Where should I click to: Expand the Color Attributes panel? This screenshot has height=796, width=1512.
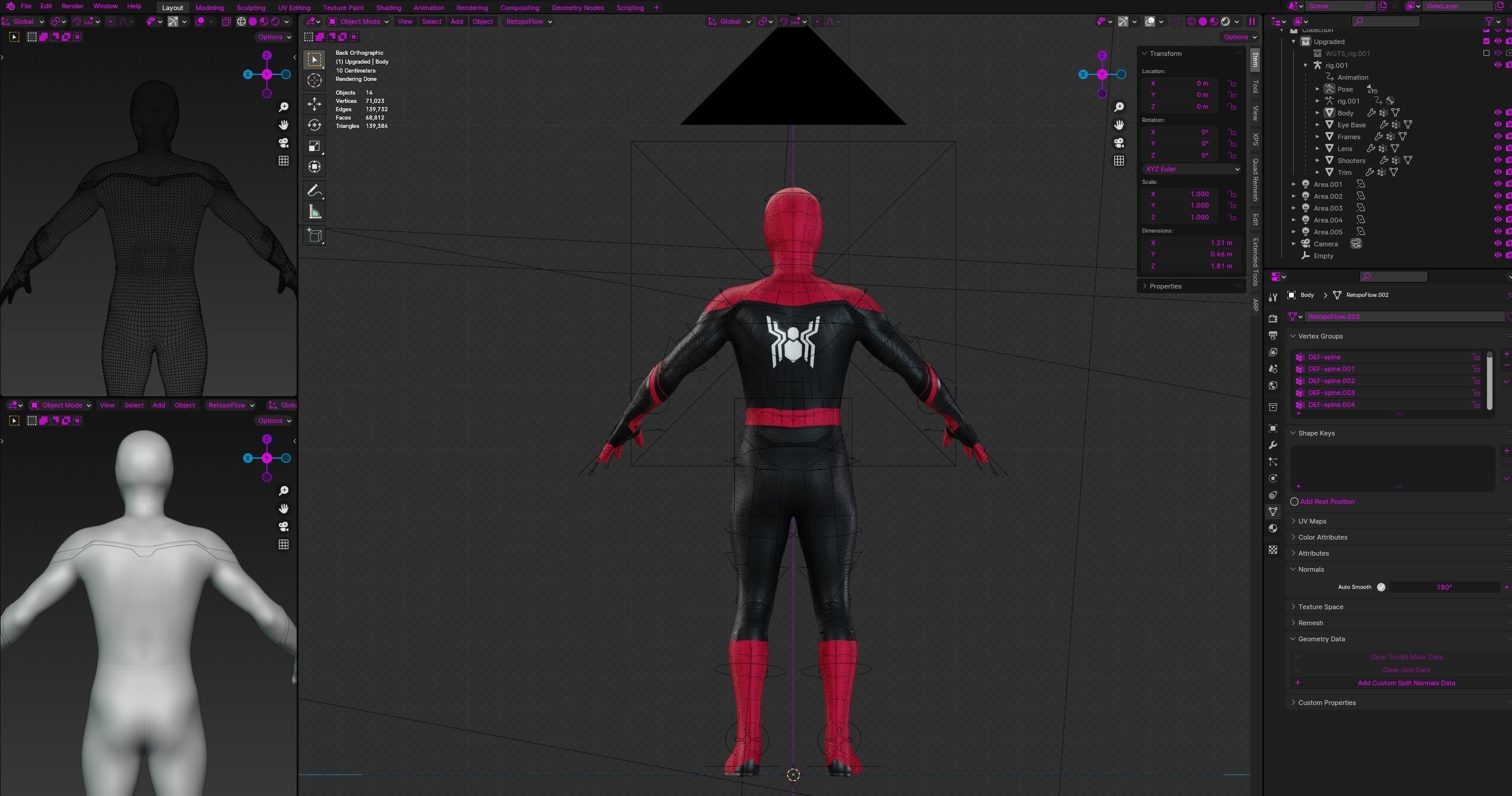[1322, 537]
